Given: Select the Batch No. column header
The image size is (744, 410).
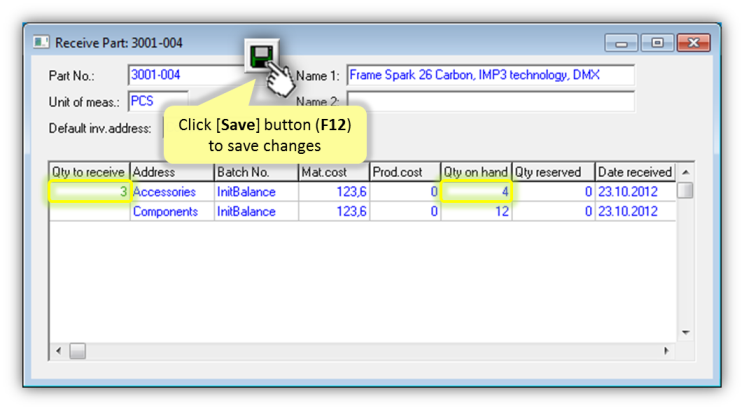Looking at the screenshot, I should point(256,172).
